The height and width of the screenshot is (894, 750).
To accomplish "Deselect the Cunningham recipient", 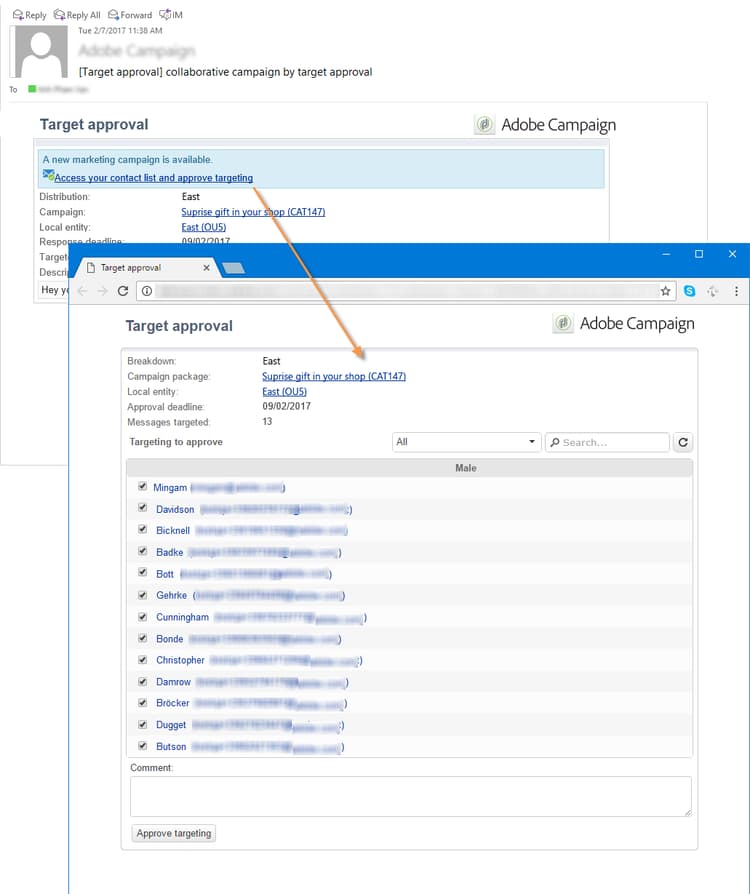I will pos(143,616).
